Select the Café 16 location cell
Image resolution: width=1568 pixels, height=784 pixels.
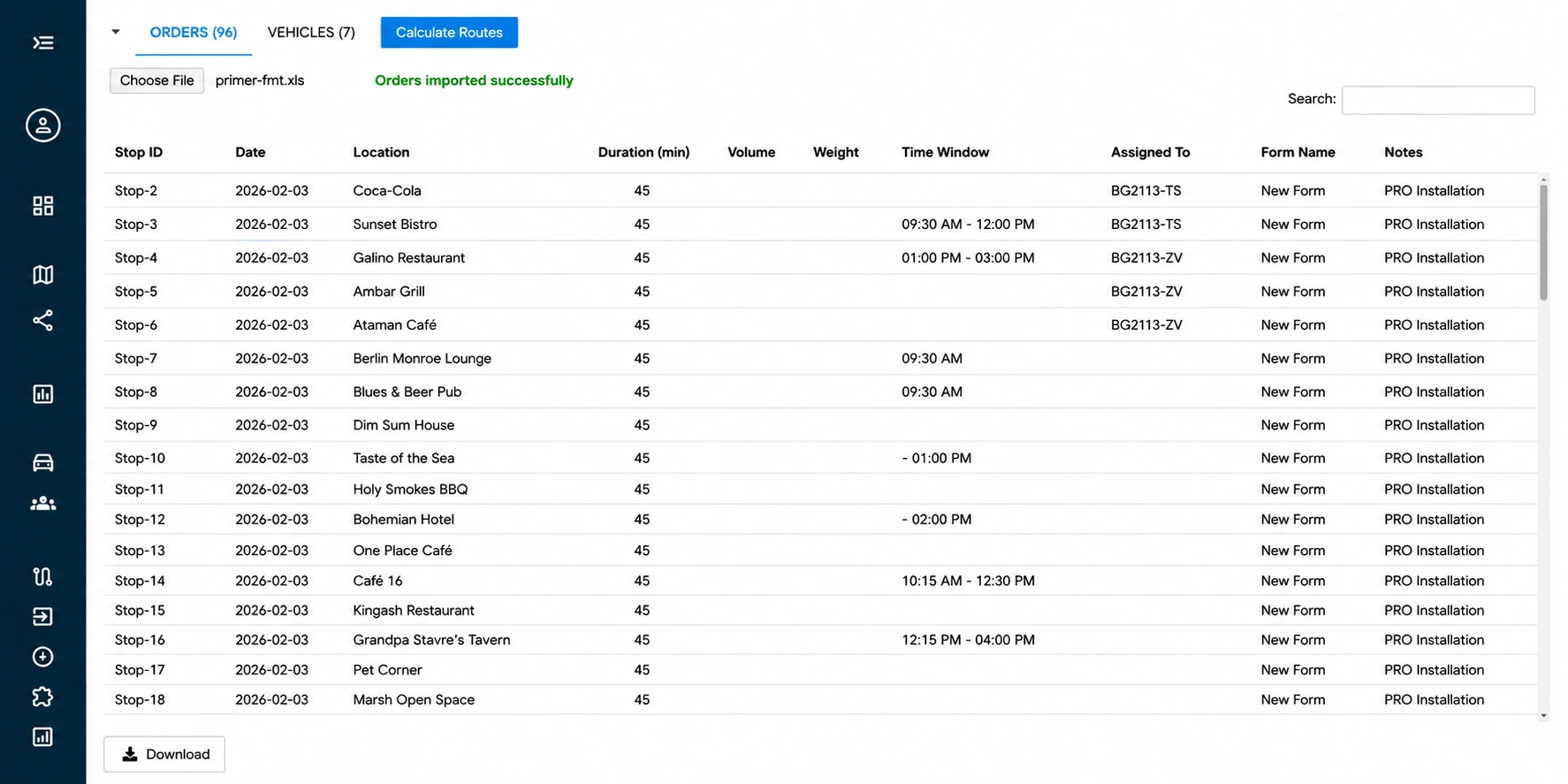pyautogui.click(x=377, y=581)
